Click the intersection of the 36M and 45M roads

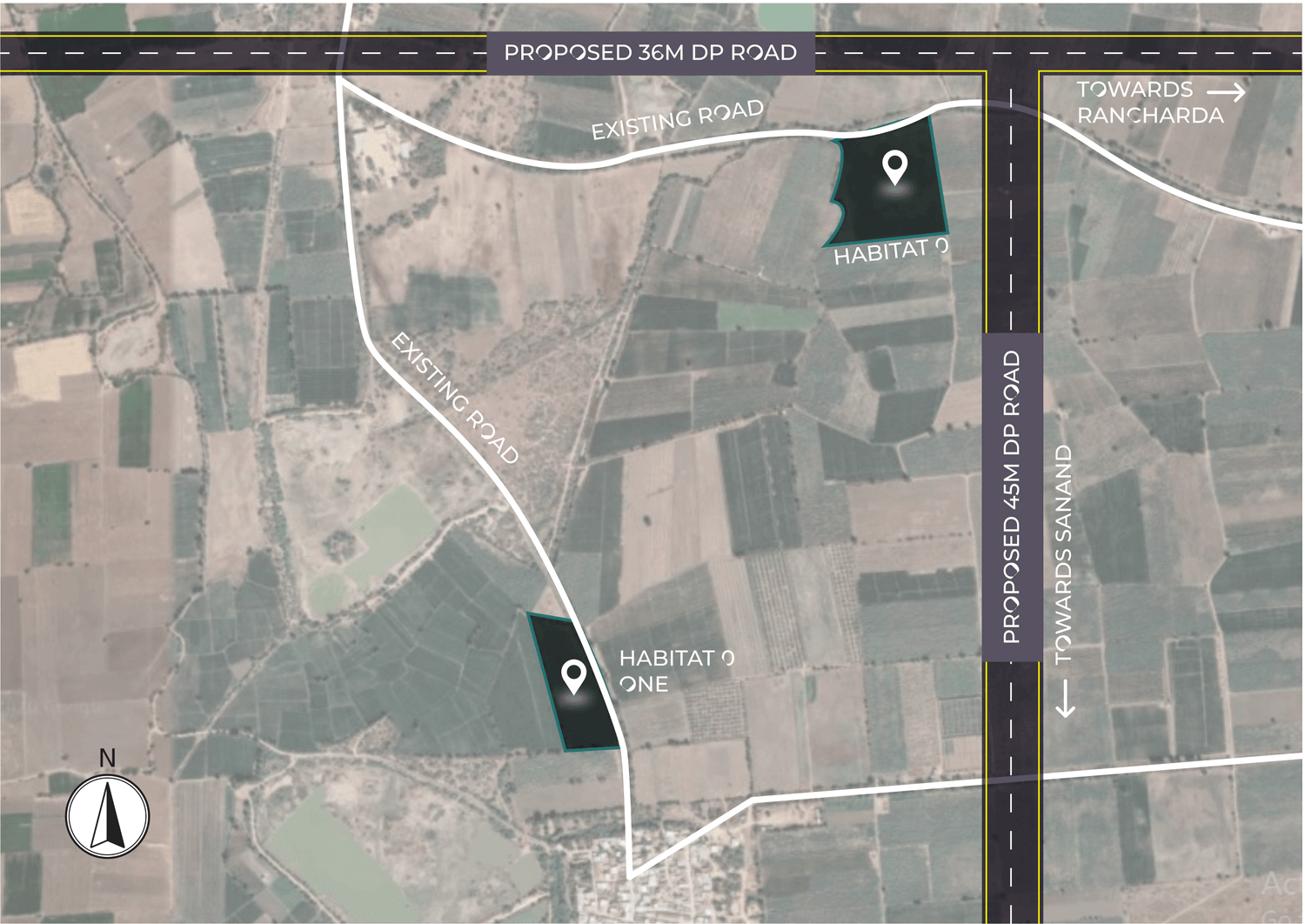click(1012, 53)
